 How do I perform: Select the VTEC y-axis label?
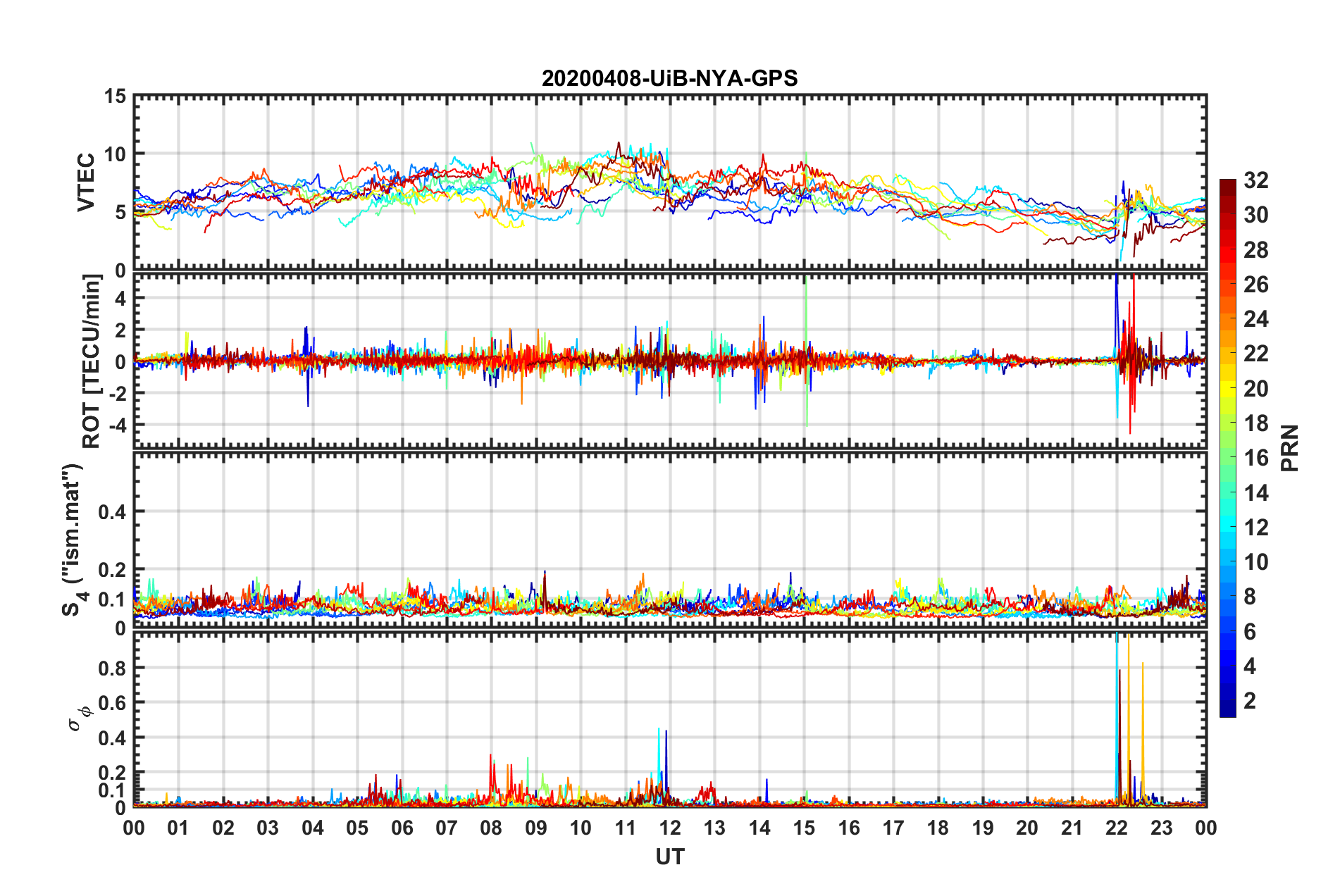tap(86, 182)
